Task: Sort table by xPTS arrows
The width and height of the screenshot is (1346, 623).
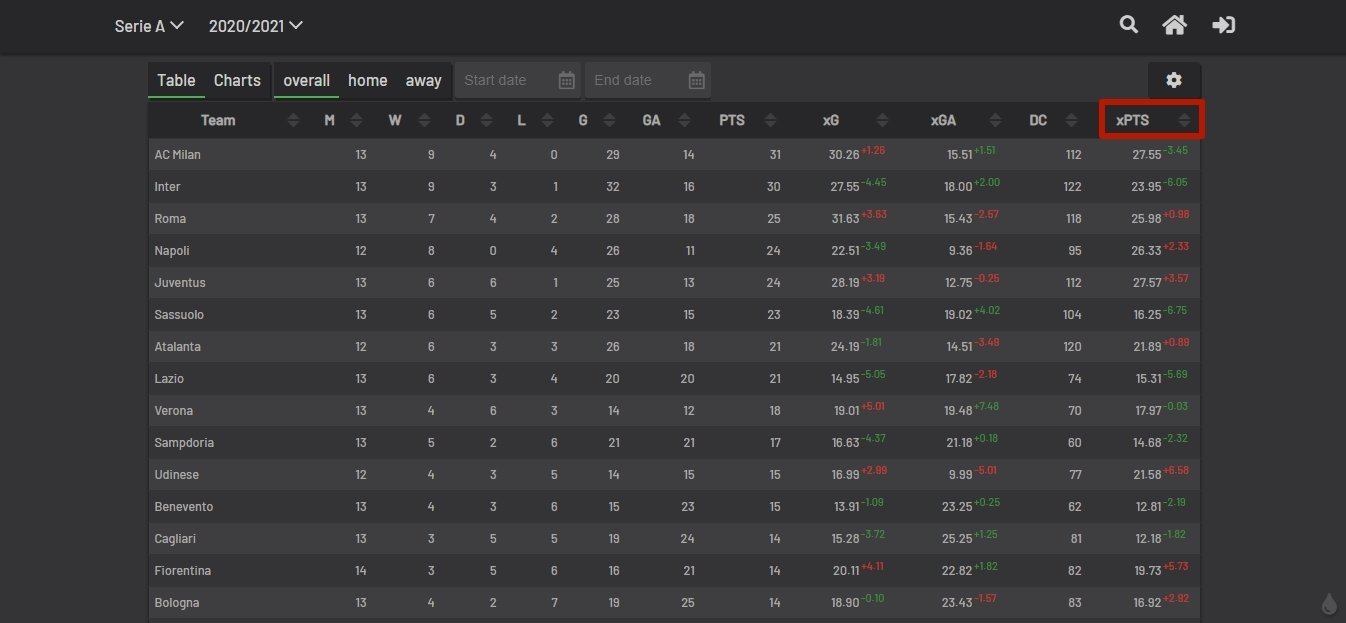Action: coord(1185,121)
